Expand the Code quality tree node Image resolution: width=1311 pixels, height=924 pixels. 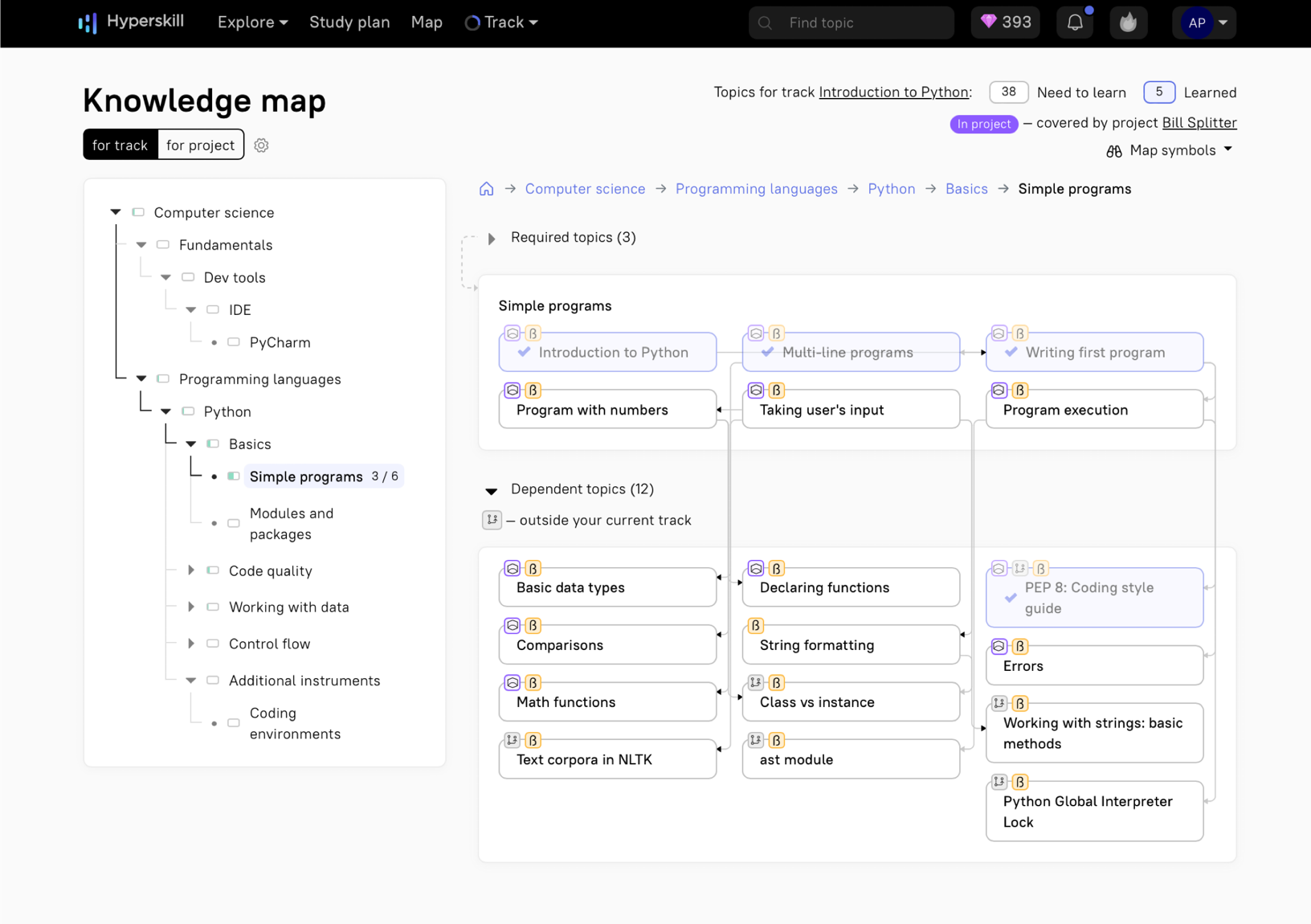coord(191,570)
